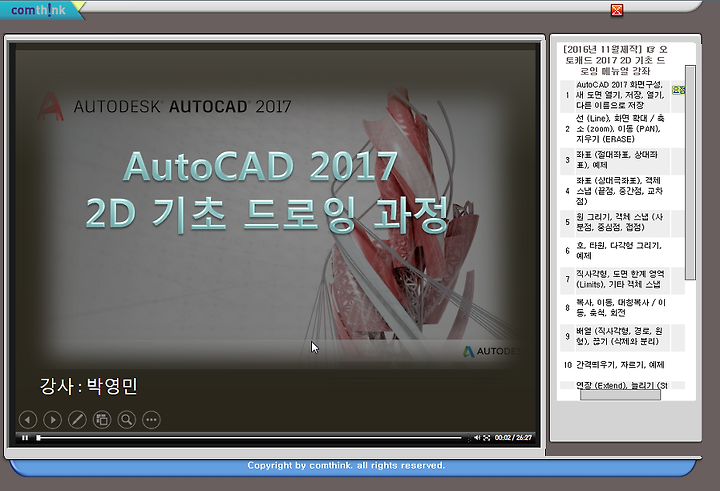Click the lesson number 8 cell

[x=567, y=308]
